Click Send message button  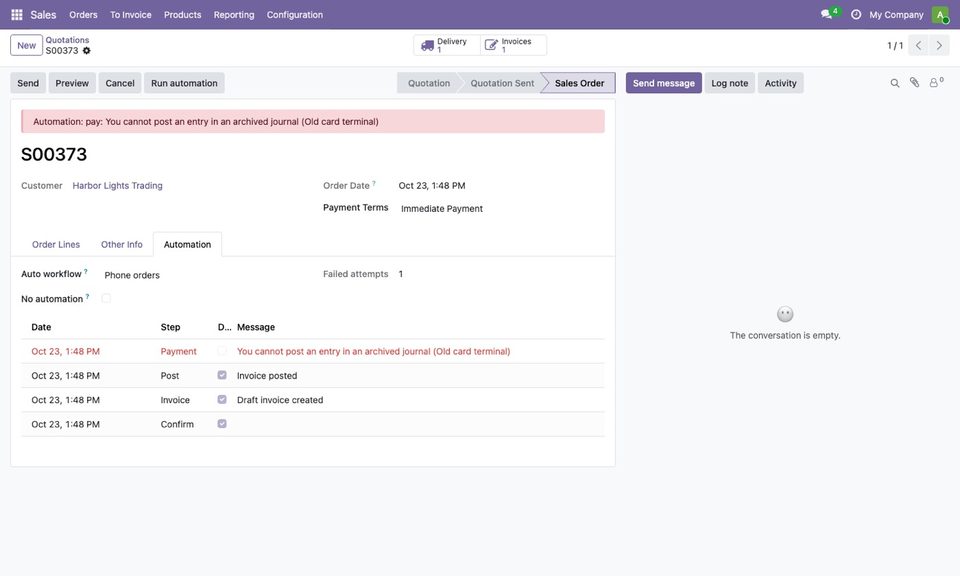(664, 83)
